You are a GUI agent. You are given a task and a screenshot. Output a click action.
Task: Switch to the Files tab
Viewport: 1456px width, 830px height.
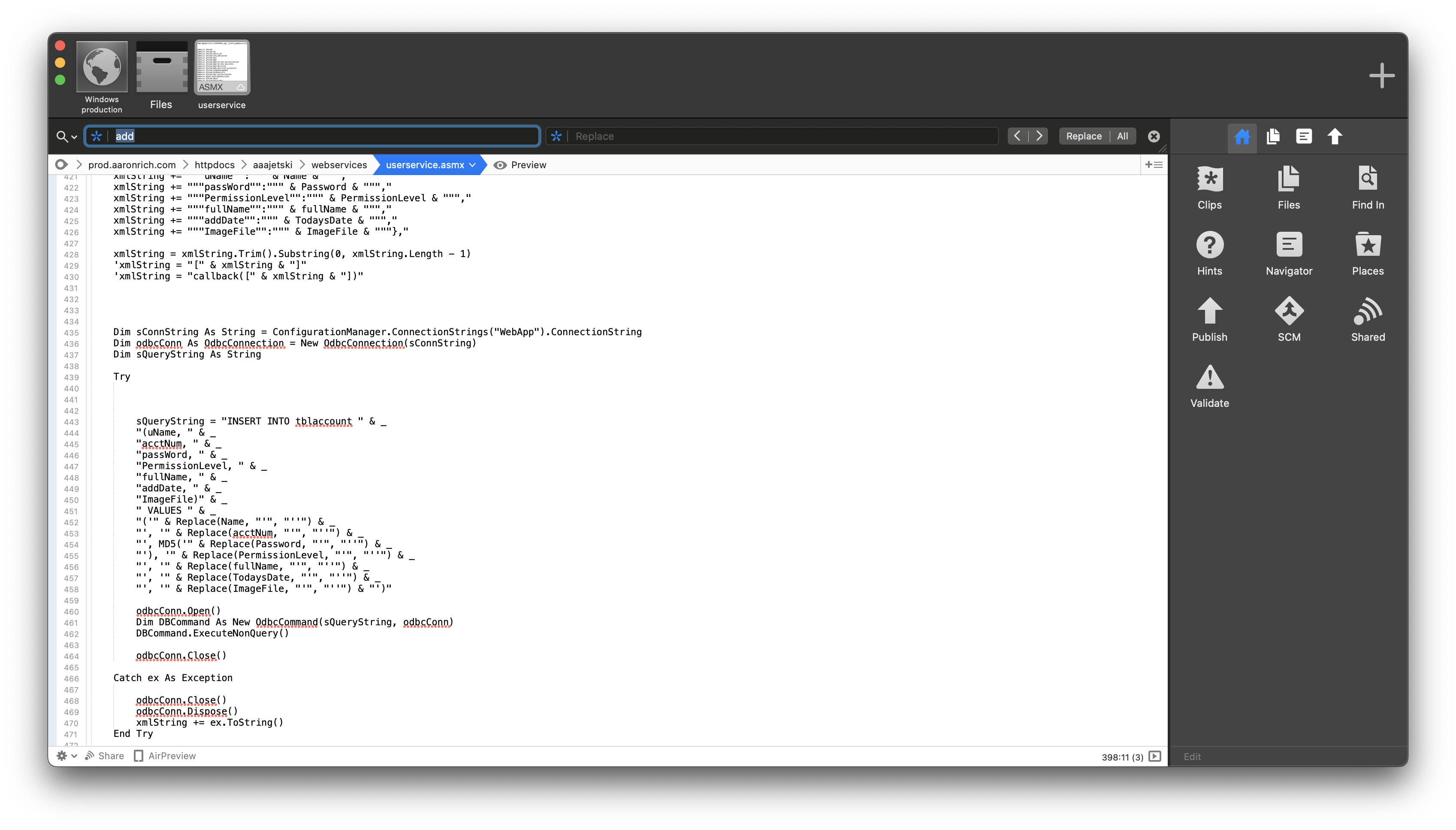tap(161, 75)
